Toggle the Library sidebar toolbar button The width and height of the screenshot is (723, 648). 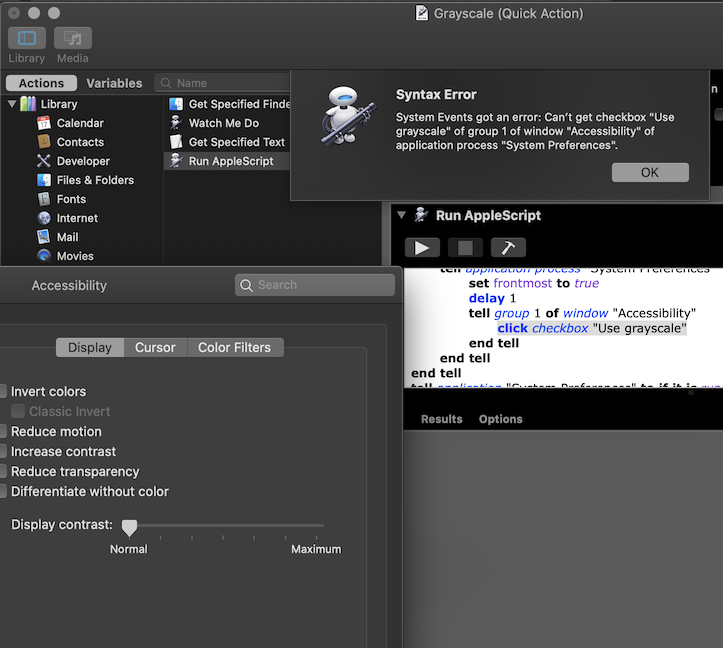pyautogui.click(x=27, y=38)
